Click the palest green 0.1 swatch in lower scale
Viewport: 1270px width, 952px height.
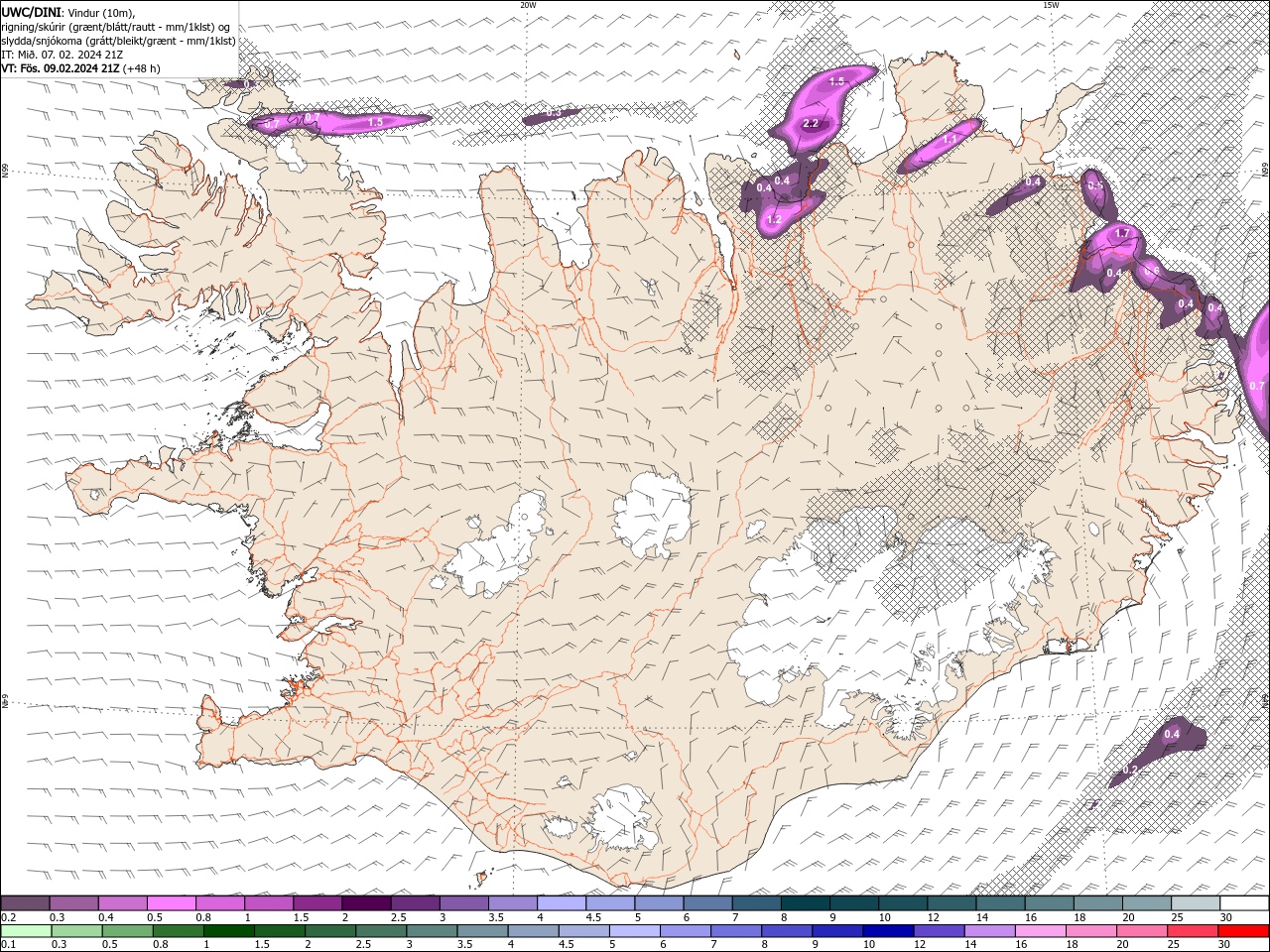pos(26,930)
